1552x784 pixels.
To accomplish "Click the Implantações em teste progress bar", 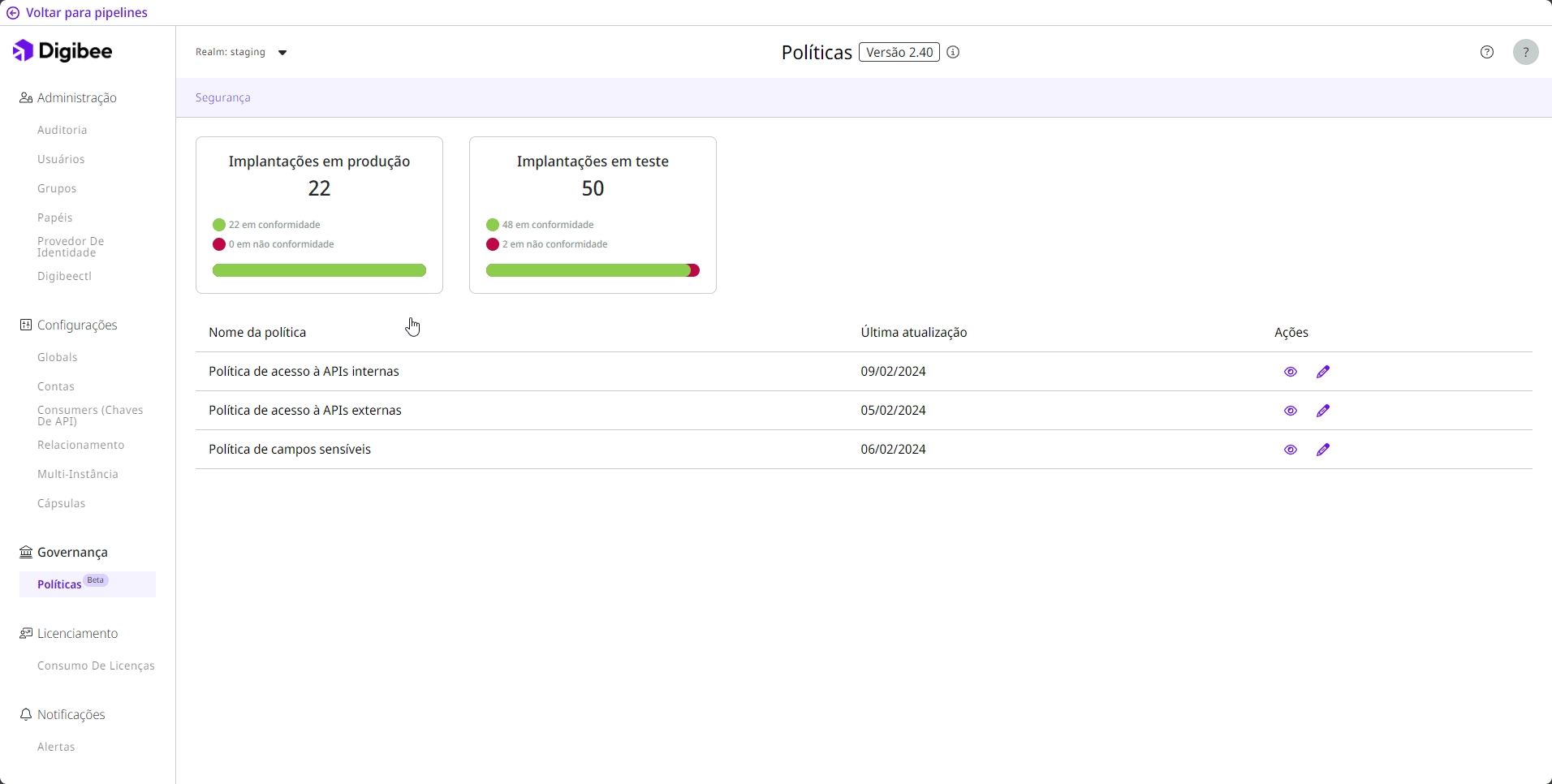I will point(593,270).
